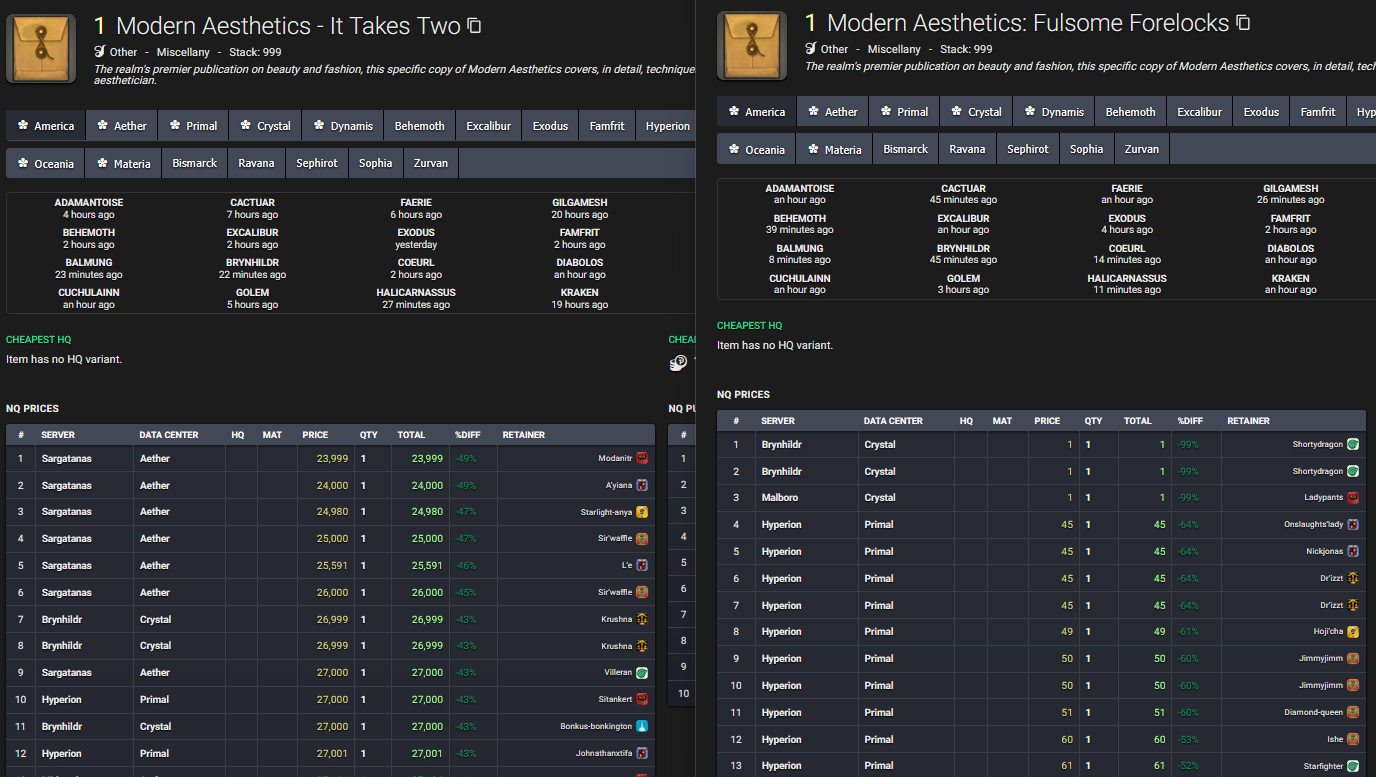Click Onslaughts'lady's retainer city icon
This screenshot has height=777, width=1376.
pyautogui.click(x=1353, y=524)
